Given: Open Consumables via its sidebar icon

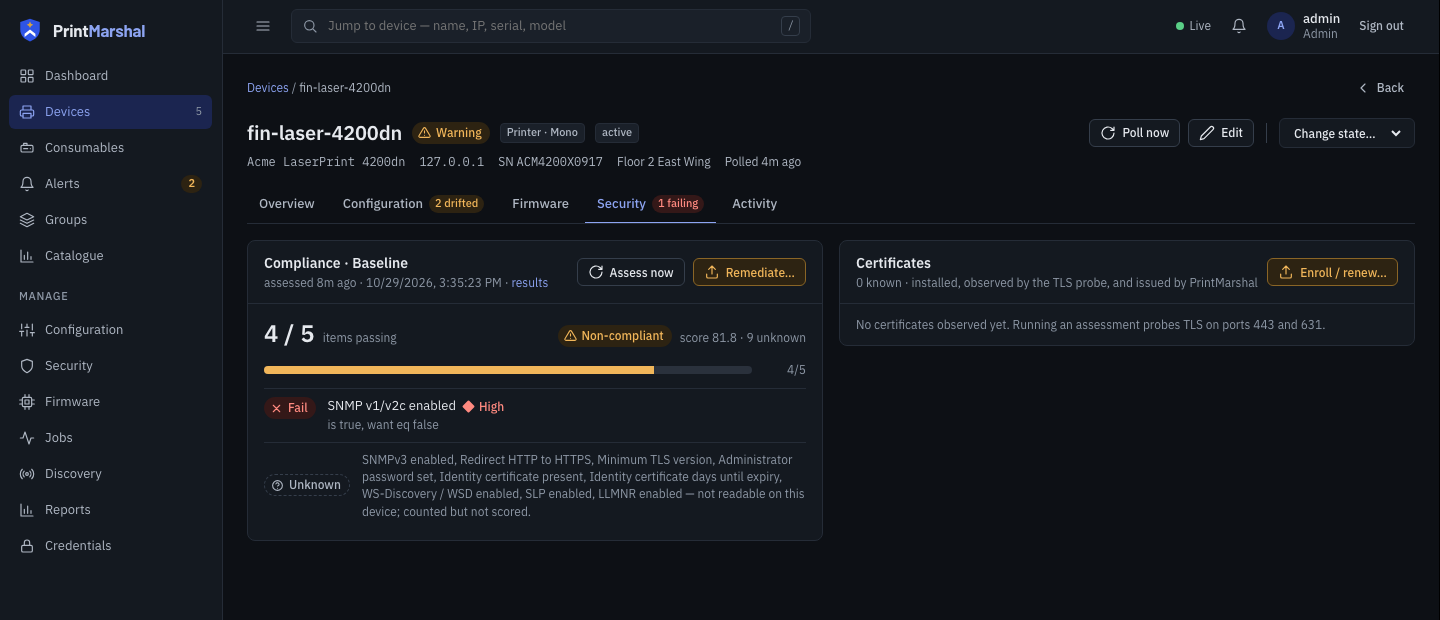Looking at the screenshot, I should click(x=27, y=148).
